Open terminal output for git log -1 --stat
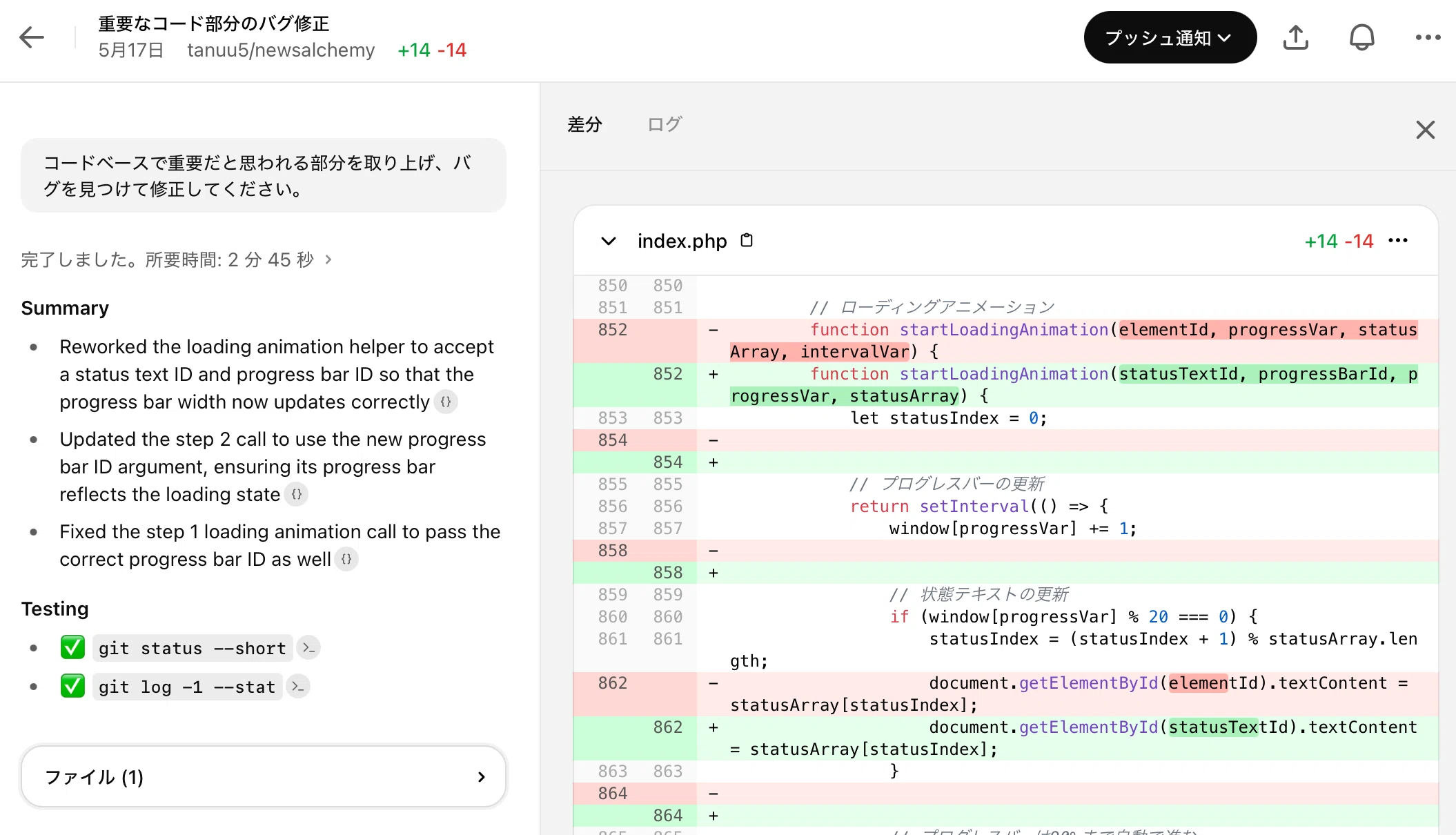This screenshot has height=835, width=1456. point(298,687)
